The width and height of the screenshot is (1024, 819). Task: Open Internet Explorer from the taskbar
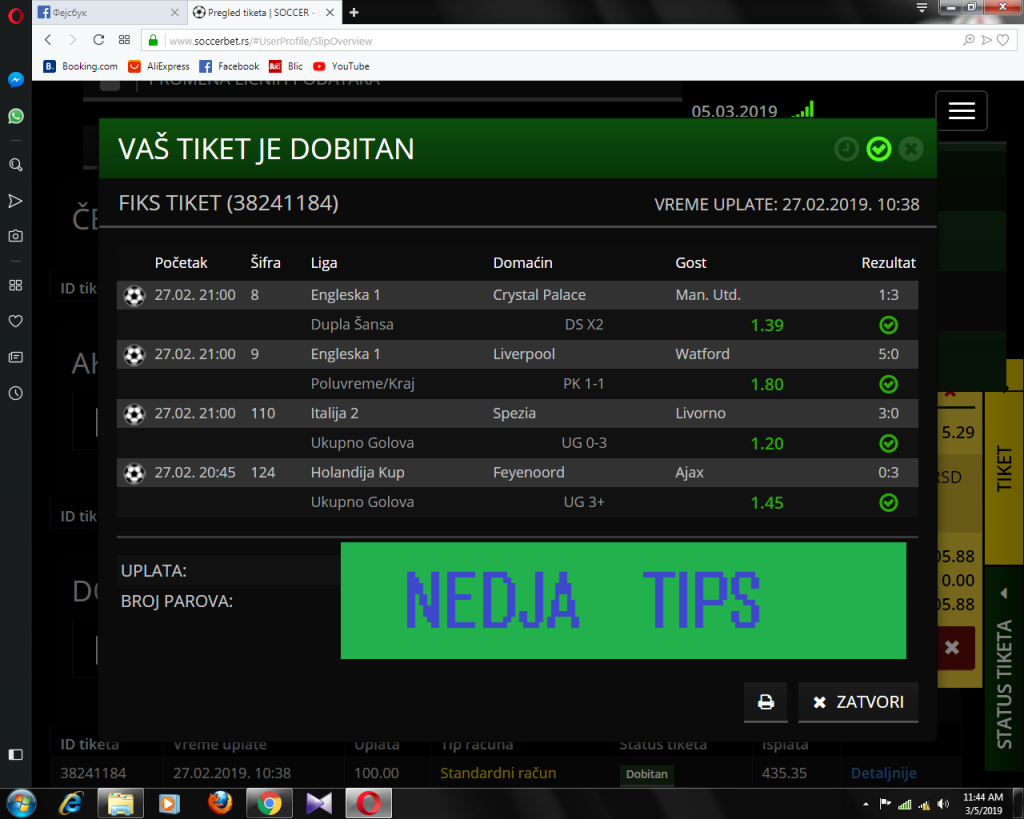[71, 803]
